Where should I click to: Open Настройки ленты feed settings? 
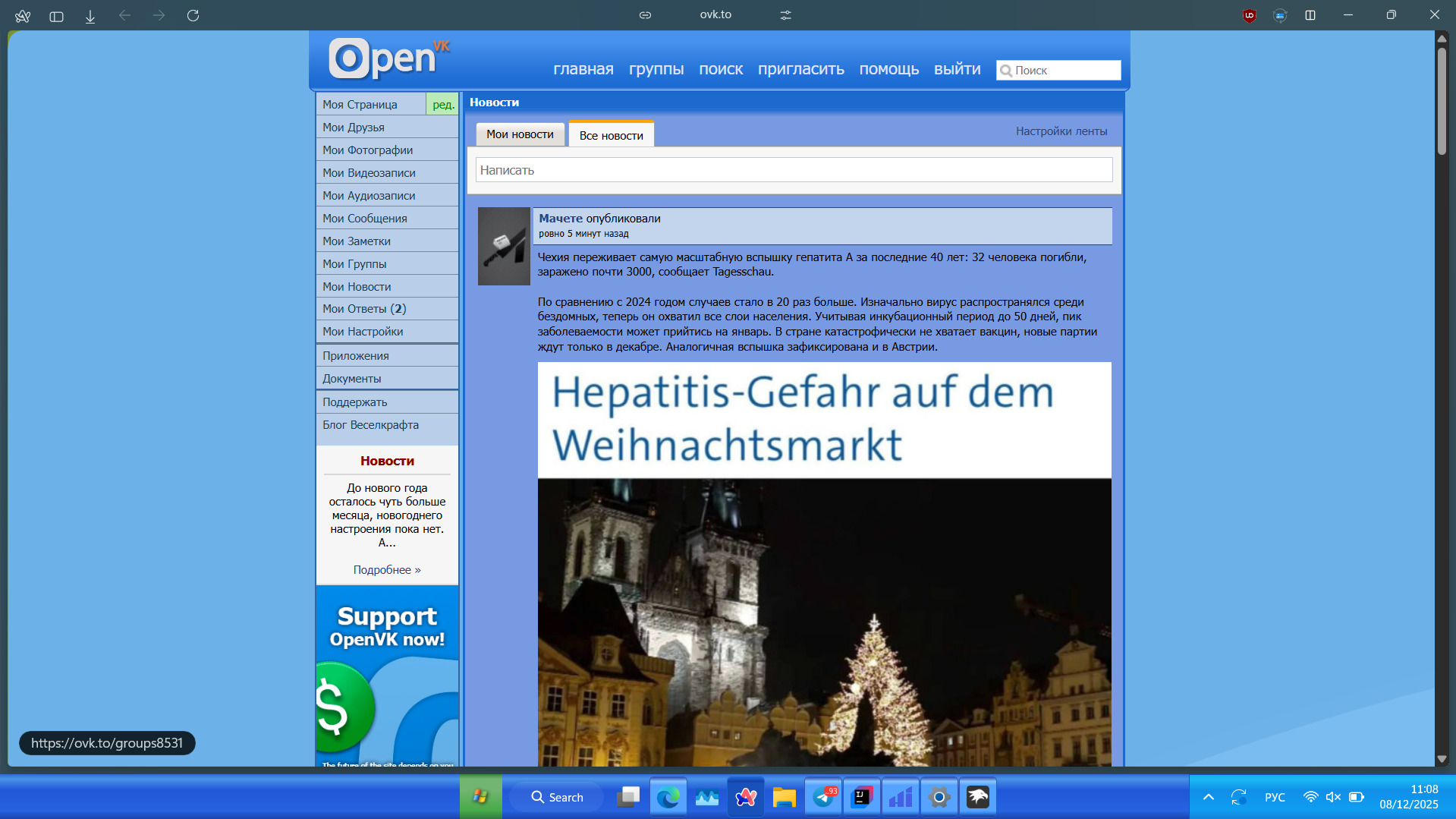point(1061,131)
